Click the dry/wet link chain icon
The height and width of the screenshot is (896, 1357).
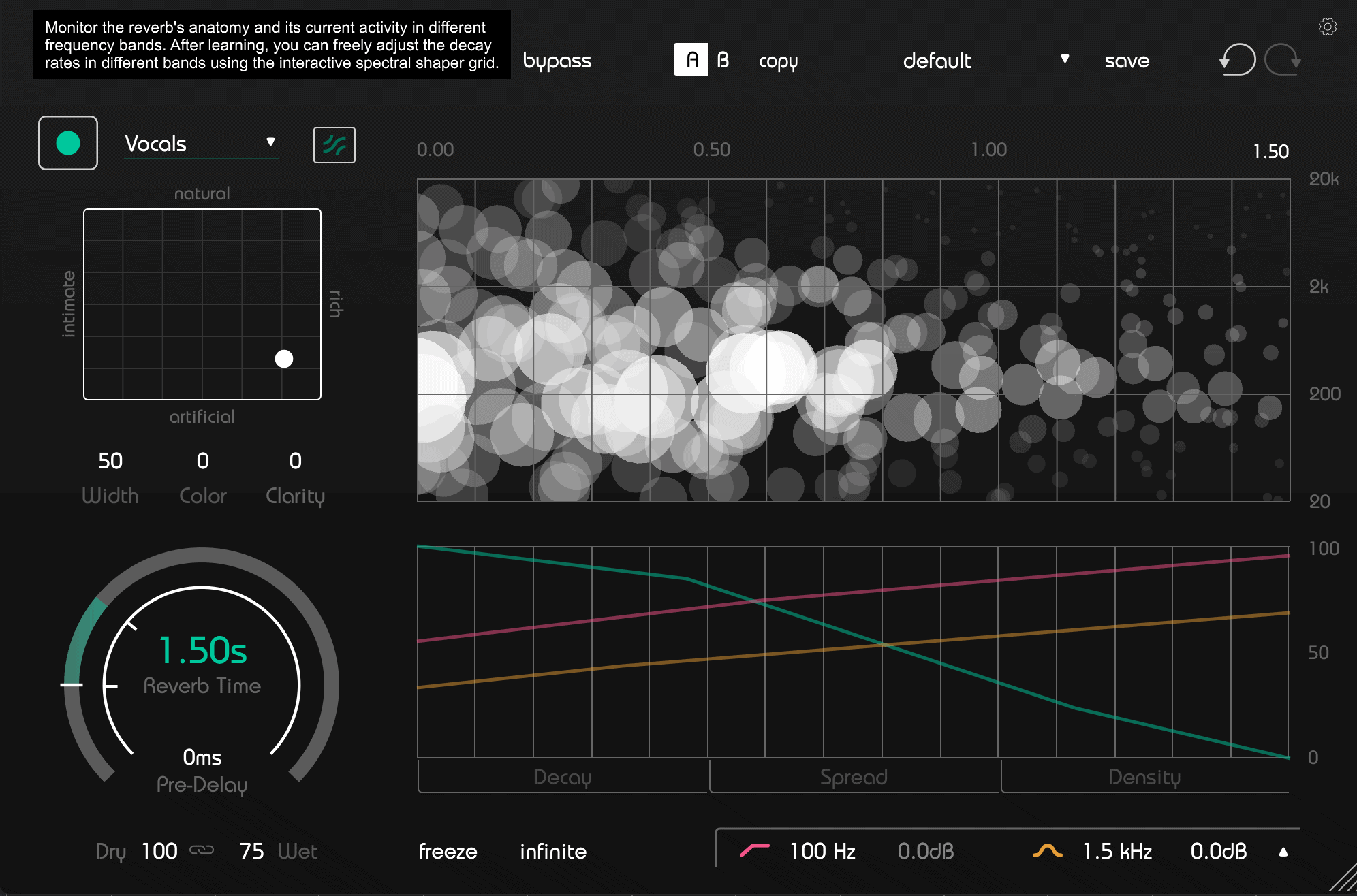(202, 850)
